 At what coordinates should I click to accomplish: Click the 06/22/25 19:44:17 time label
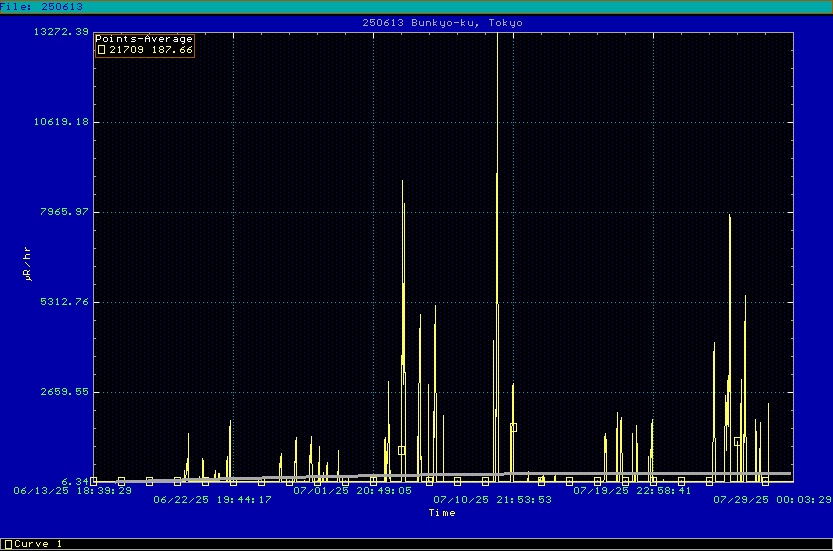click(212, 500)
